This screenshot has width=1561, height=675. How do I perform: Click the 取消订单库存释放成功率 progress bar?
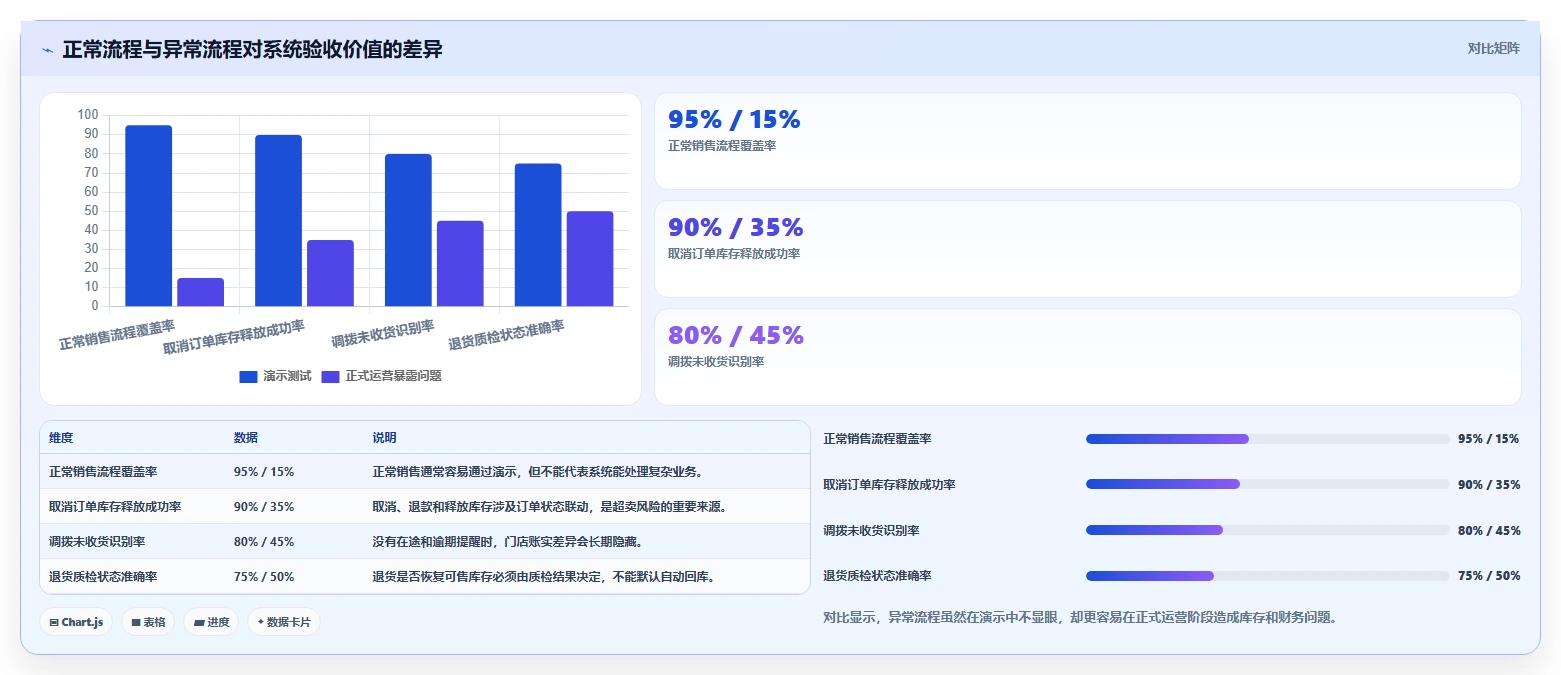click(x=1268, y=484)
